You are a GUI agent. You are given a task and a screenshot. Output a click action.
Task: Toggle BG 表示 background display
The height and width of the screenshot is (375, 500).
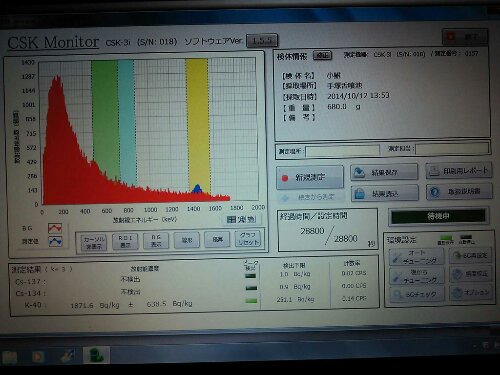[156, 240]
